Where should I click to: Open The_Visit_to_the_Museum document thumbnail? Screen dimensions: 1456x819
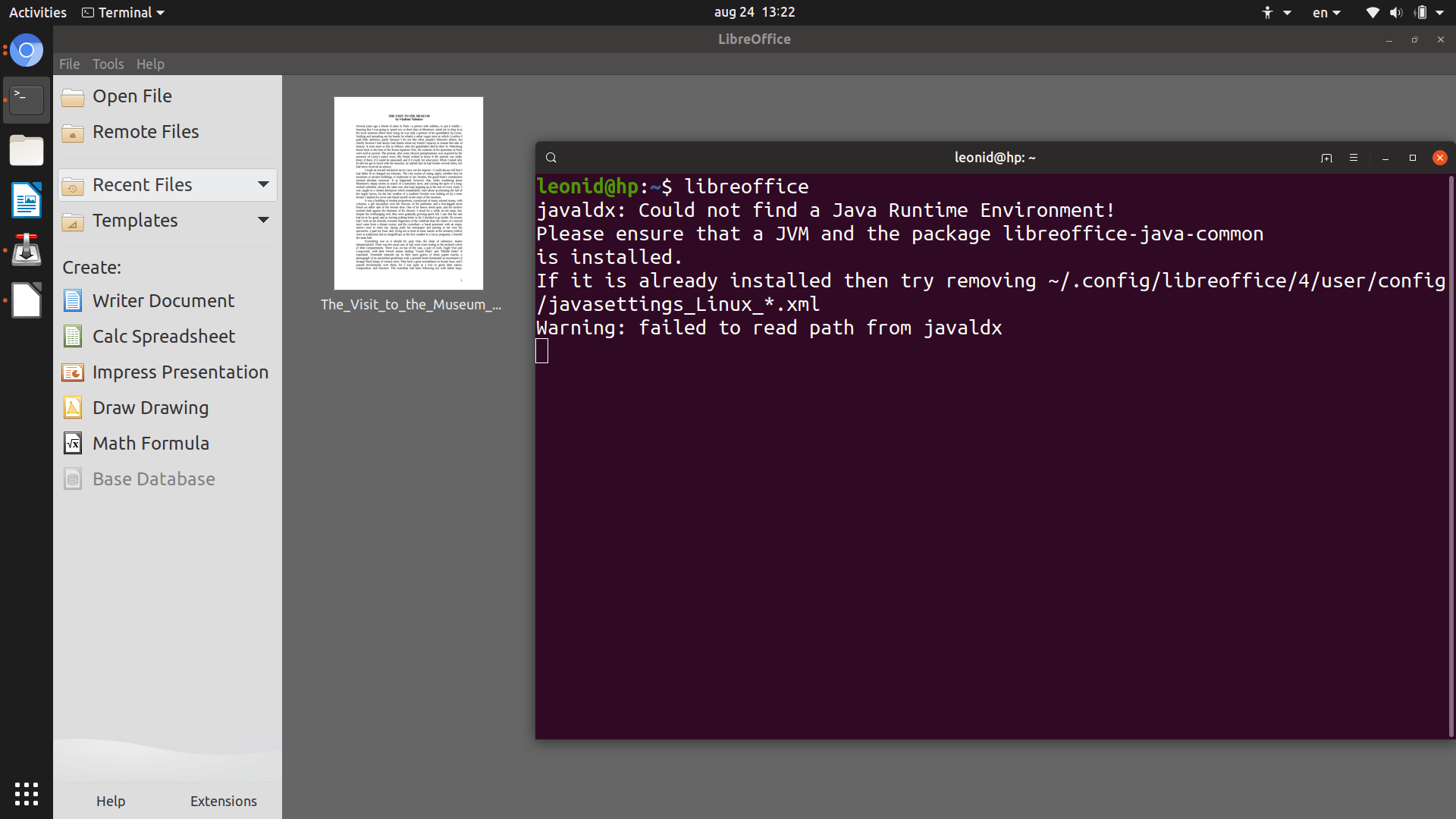(x=409, y=193)
